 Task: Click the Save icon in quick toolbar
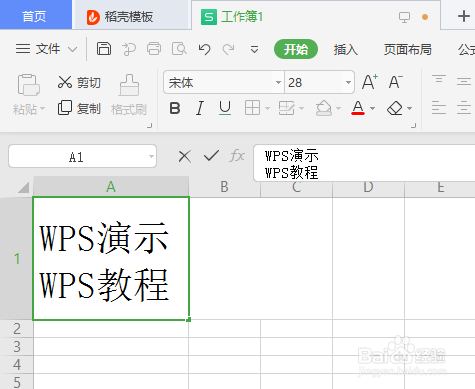tap(104, 49)
